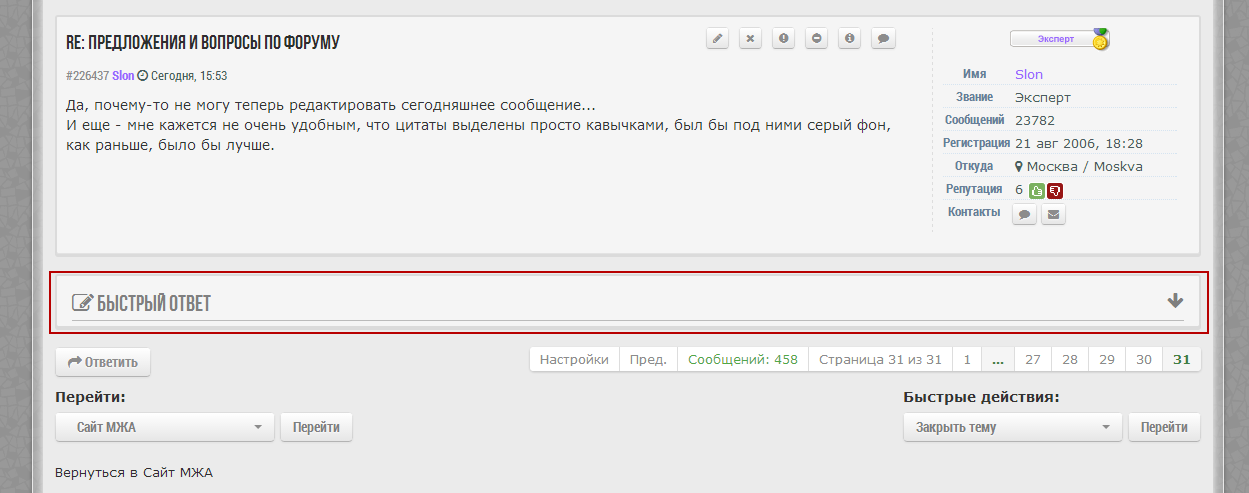Report the post via exclamation icon
This screenshot has width=1249, height=493.
pos(784,39)
